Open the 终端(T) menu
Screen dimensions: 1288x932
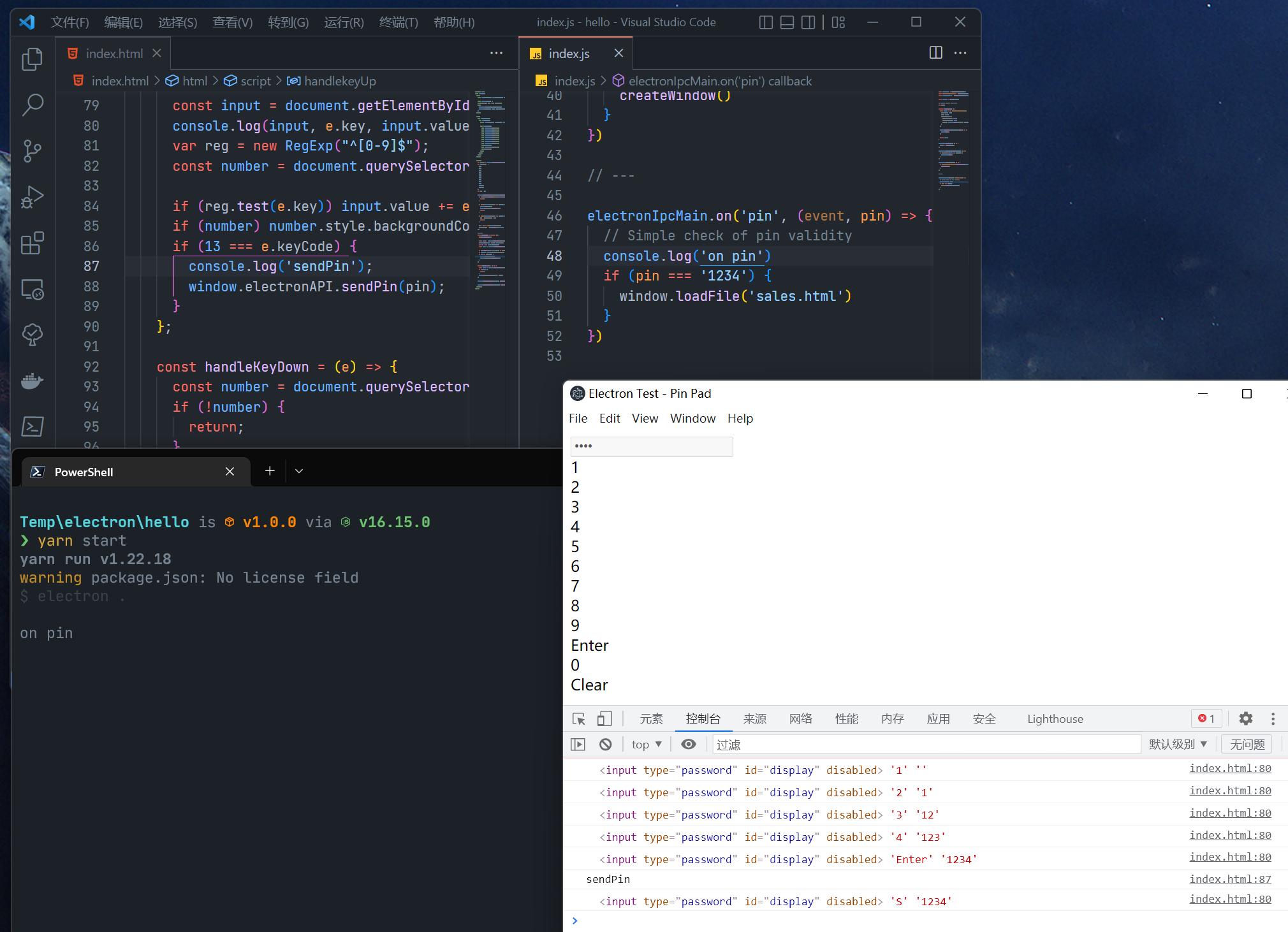[399, 22]
